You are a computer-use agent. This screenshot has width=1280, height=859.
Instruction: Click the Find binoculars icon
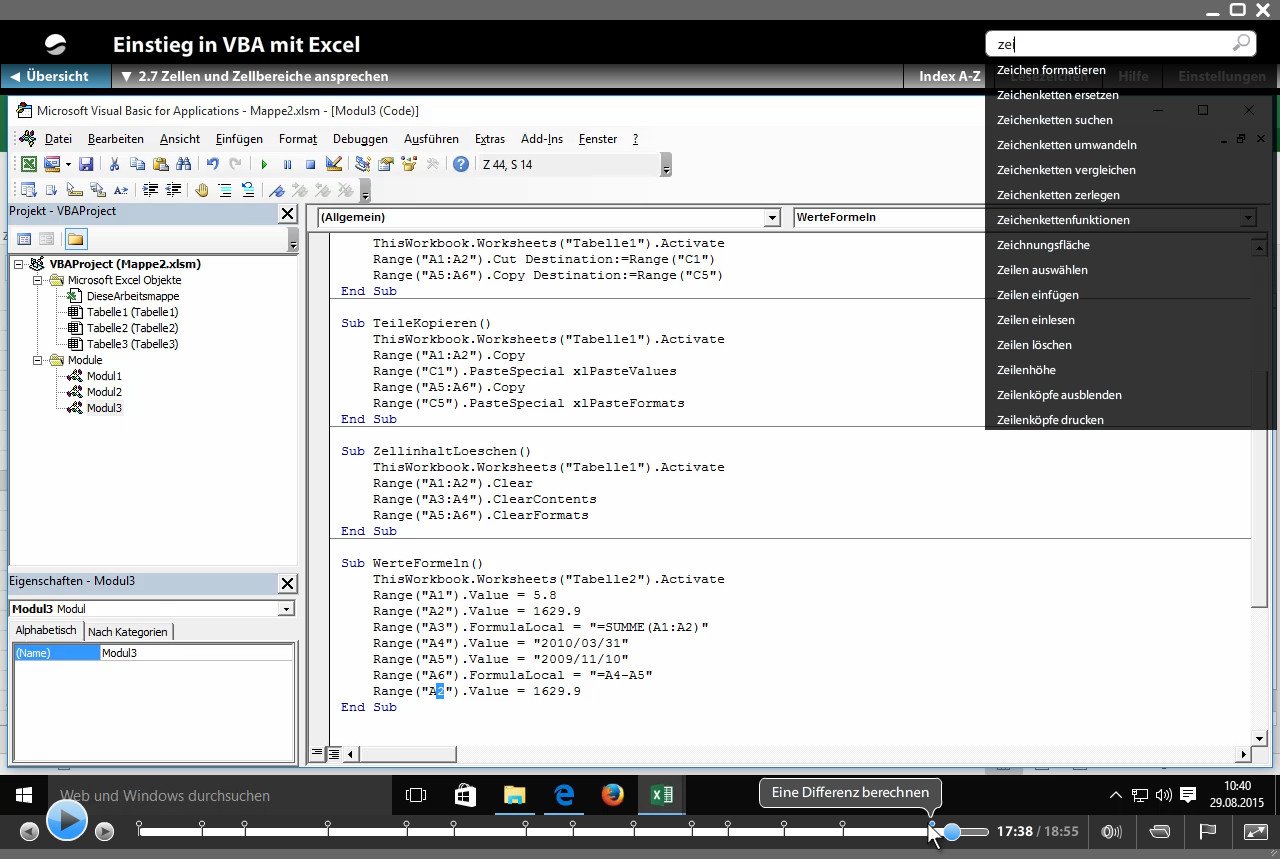click(183, 165)
